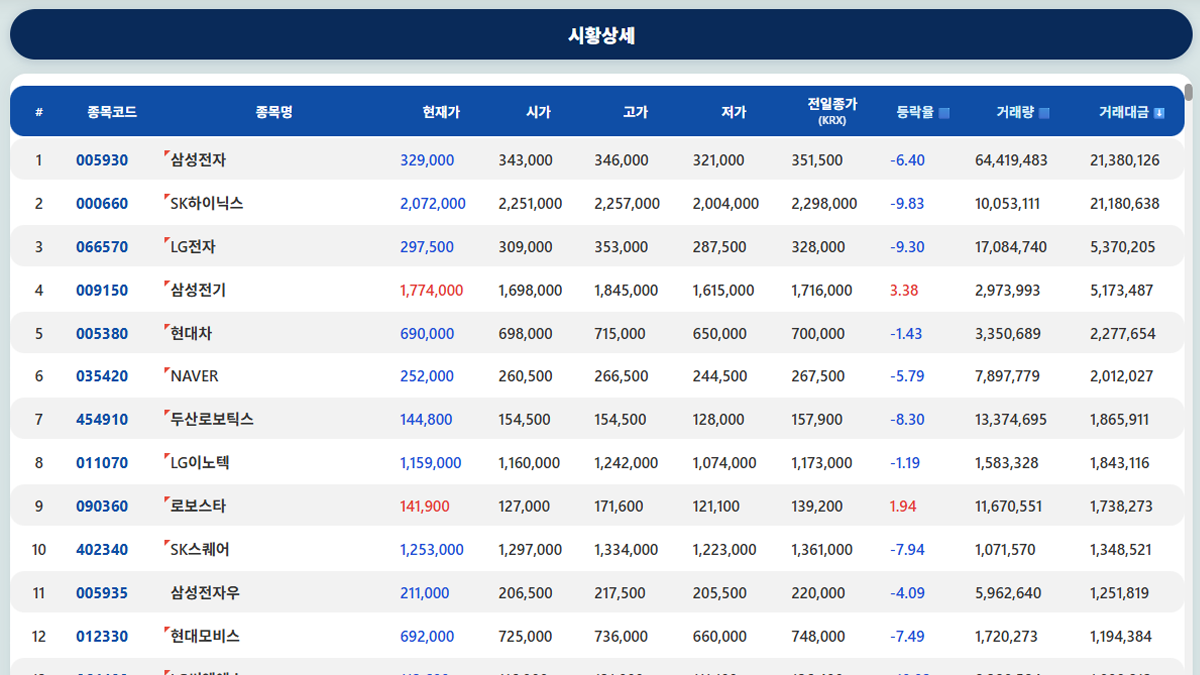The width and height of the screenshot is (1200, 675).
Task: Click the 종목명 column header
Action: click(274, 112)
